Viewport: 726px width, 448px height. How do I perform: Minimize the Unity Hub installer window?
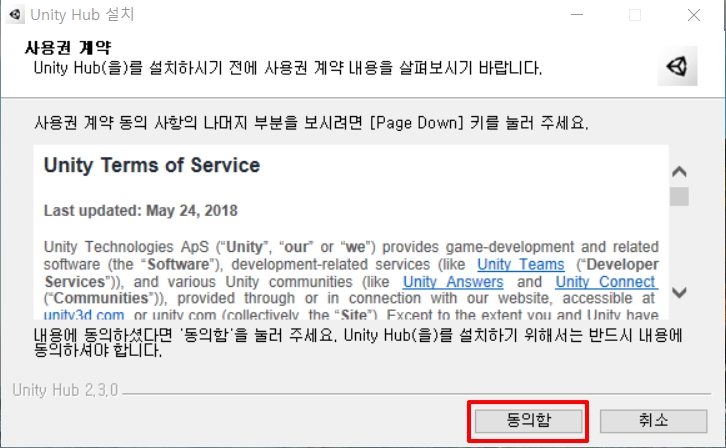pyautogui.click(x=577, y=15)
